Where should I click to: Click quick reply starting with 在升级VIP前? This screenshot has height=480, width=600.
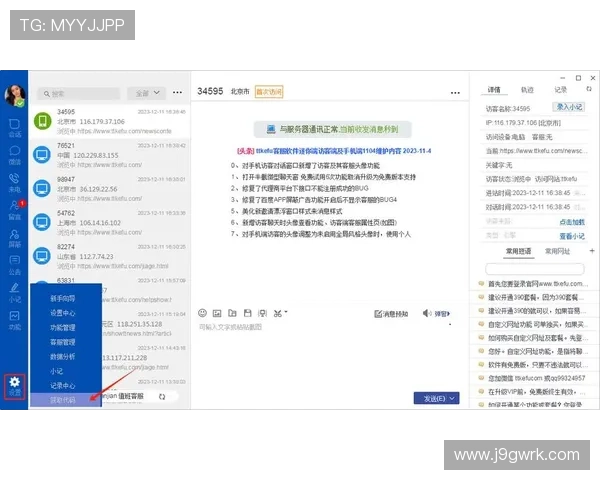(533, 392)
